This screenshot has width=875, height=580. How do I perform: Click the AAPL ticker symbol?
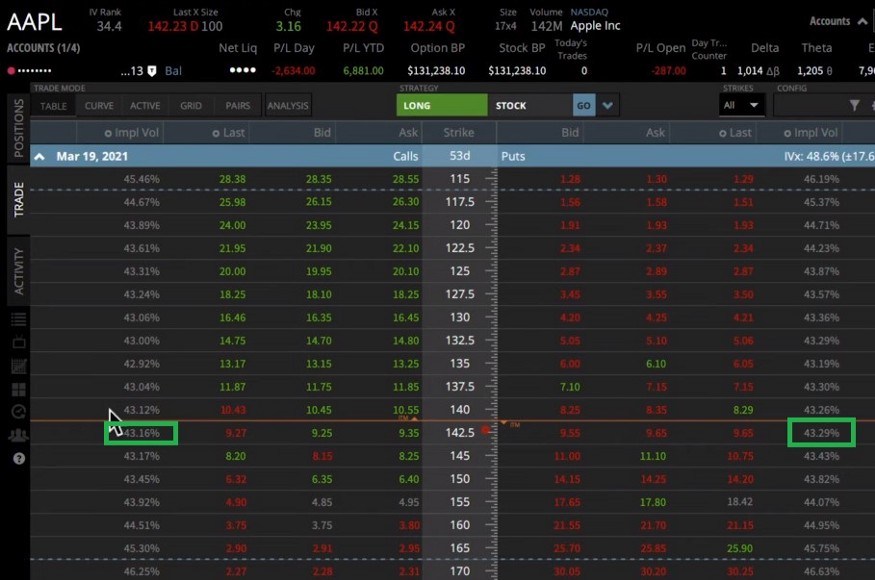tap(35, 22)
